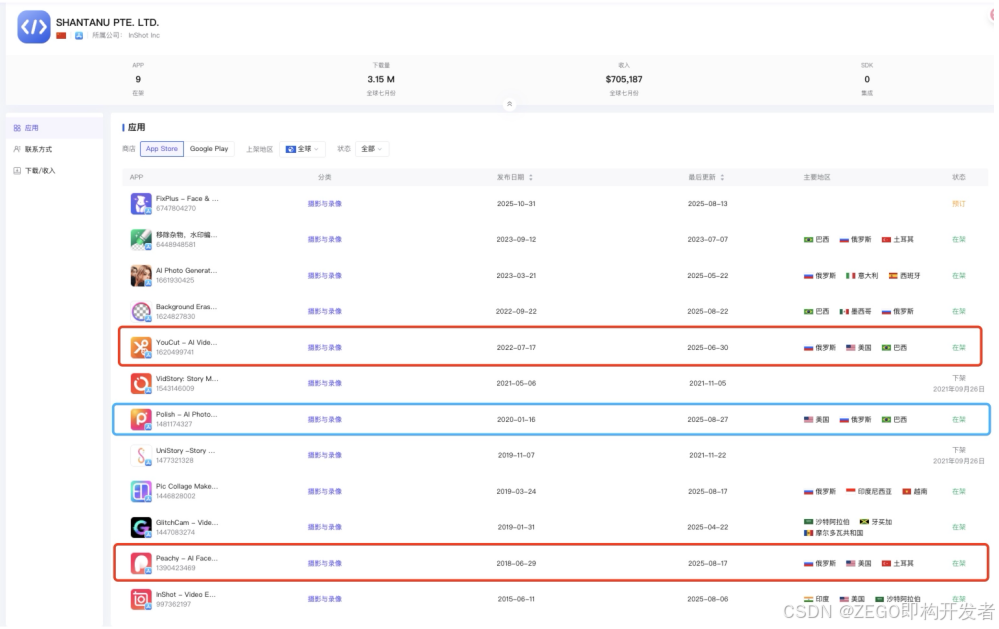Open the Peachy – AI Face app icon
Screen dimensions: 999x629
click(x=141, y=563)
